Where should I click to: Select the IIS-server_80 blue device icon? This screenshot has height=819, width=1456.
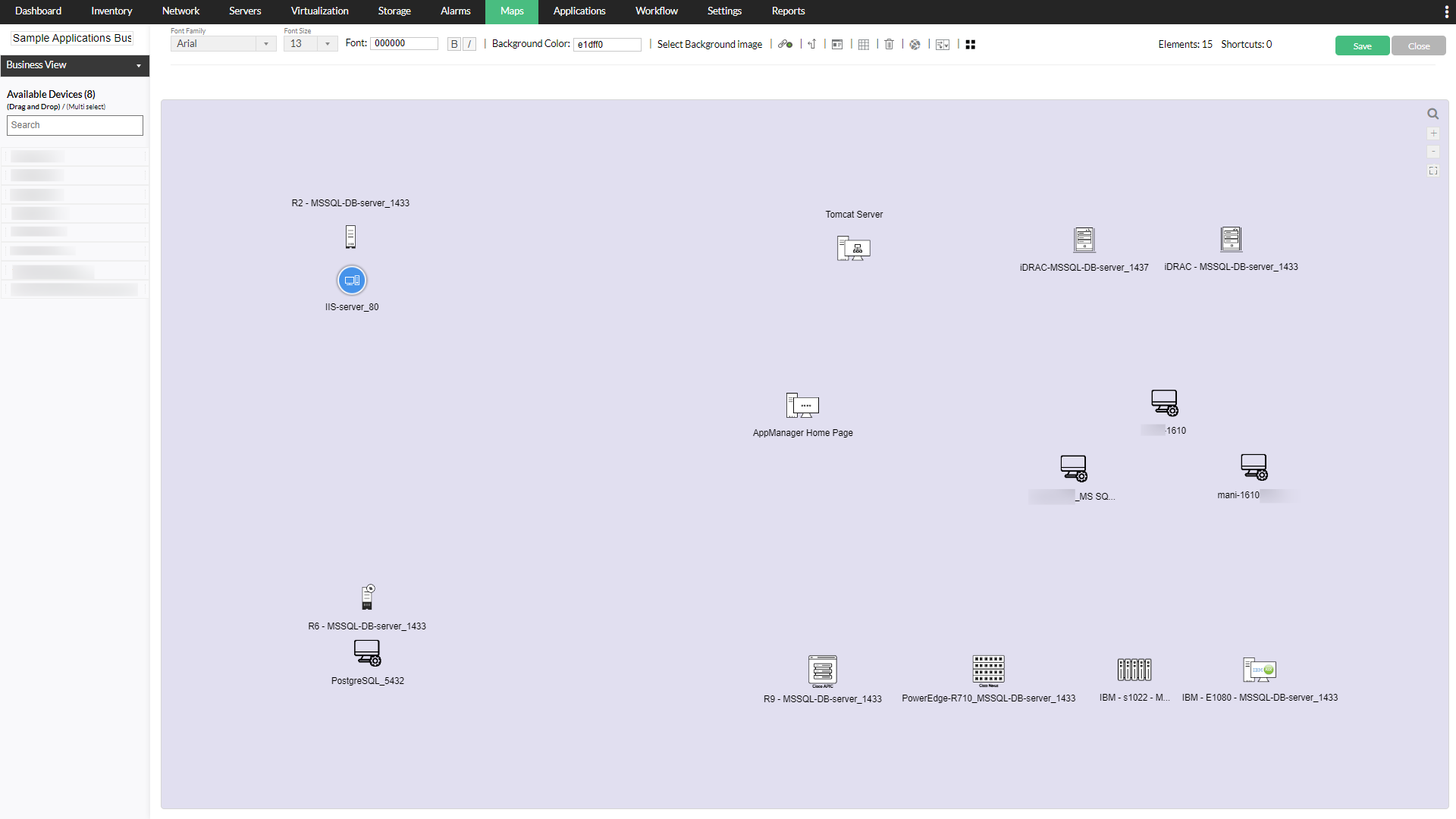click(x=352, y=281)
